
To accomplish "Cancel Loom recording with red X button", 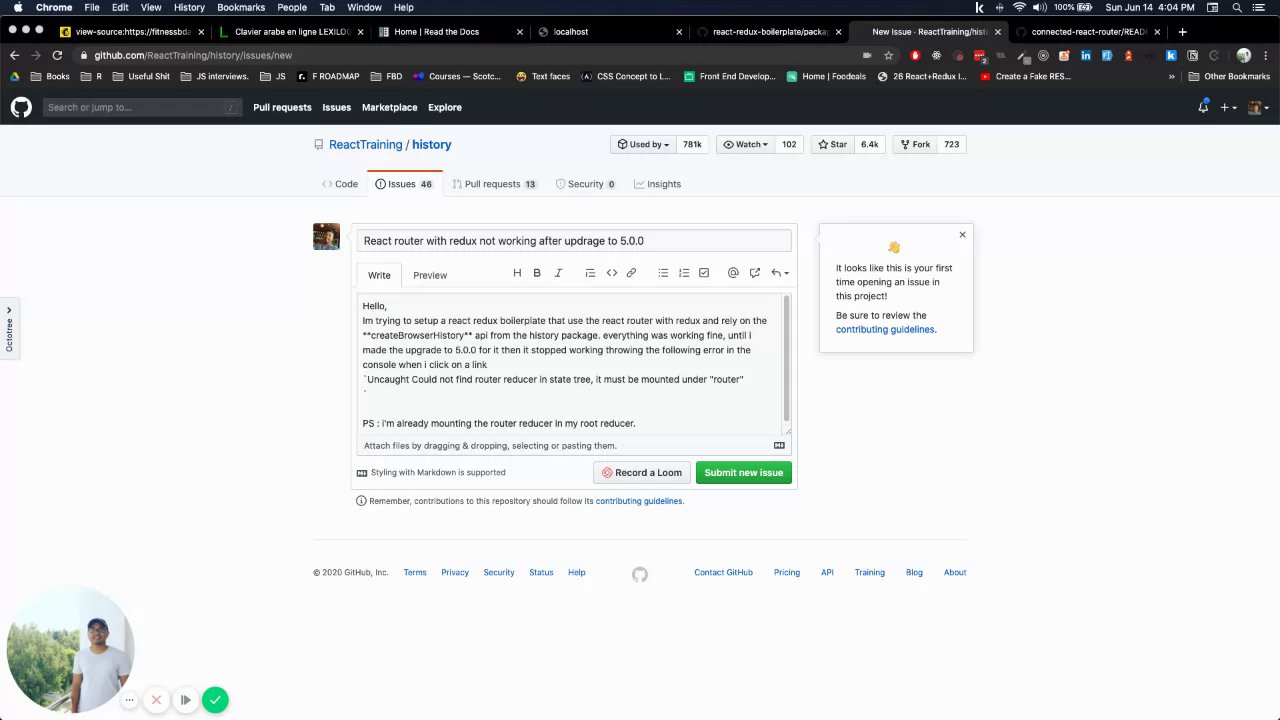I will pyautogui.click(x=156, y=700).
